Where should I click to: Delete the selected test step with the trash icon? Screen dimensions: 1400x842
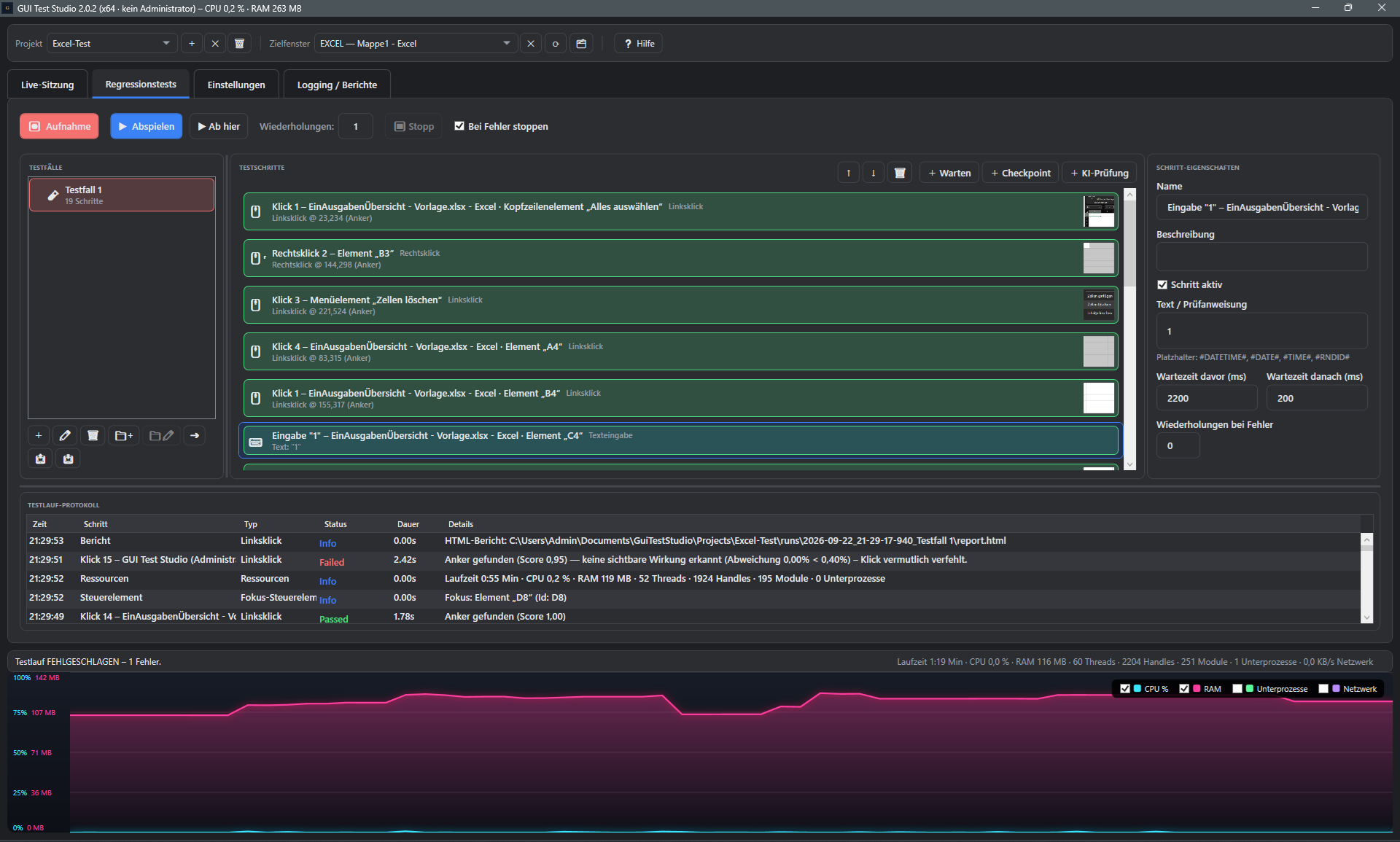click(x=900, y=173)
